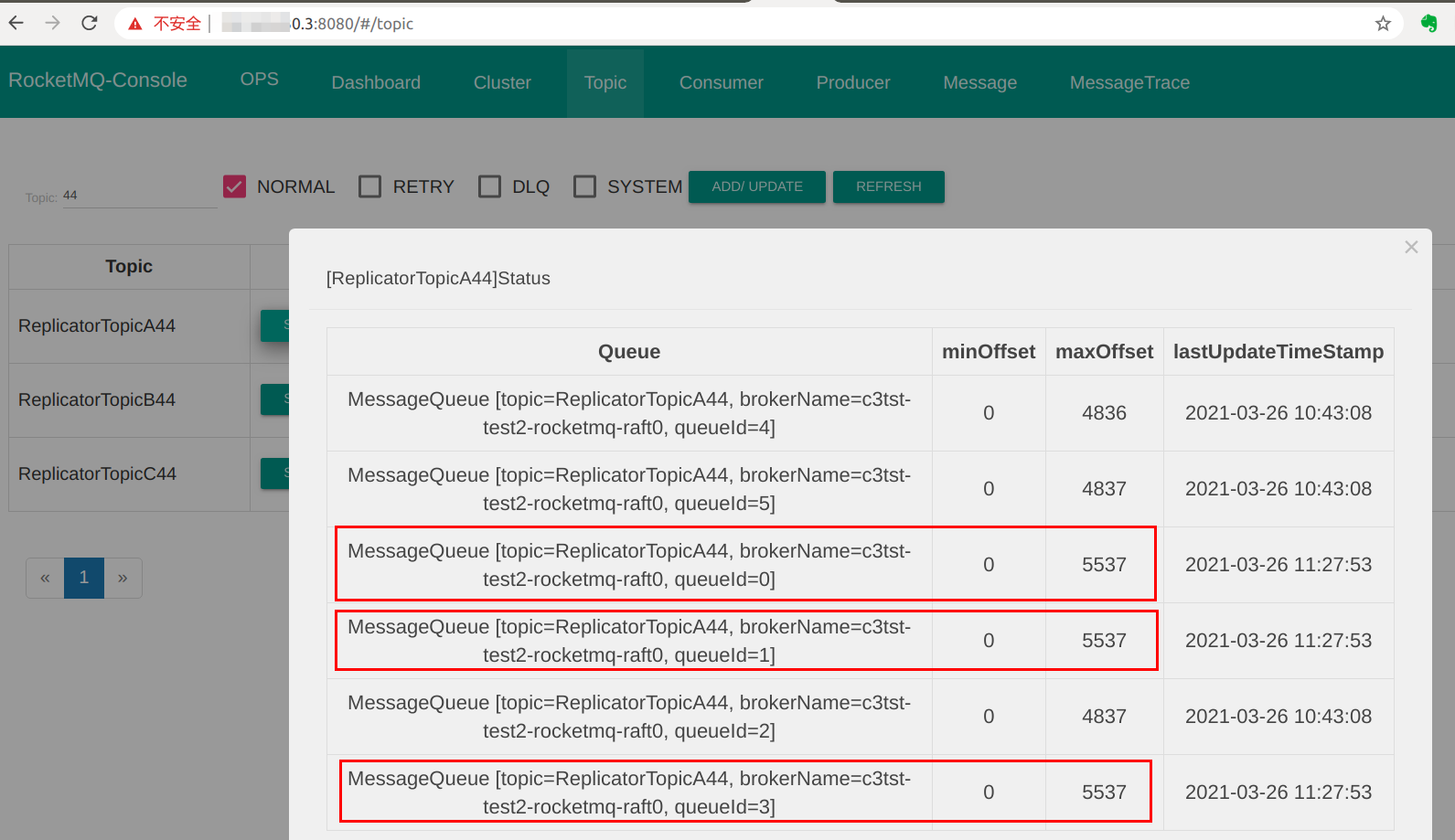Click the queueId=1 MessageQueue cell
This screenshot has width=1455, height=840.
629,641
